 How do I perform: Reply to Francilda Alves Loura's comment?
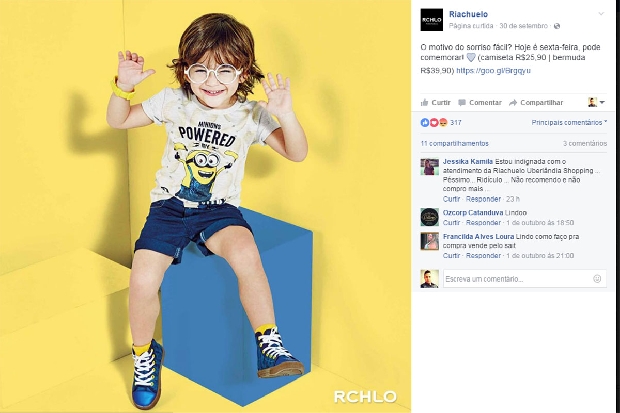tap(483, 256)
